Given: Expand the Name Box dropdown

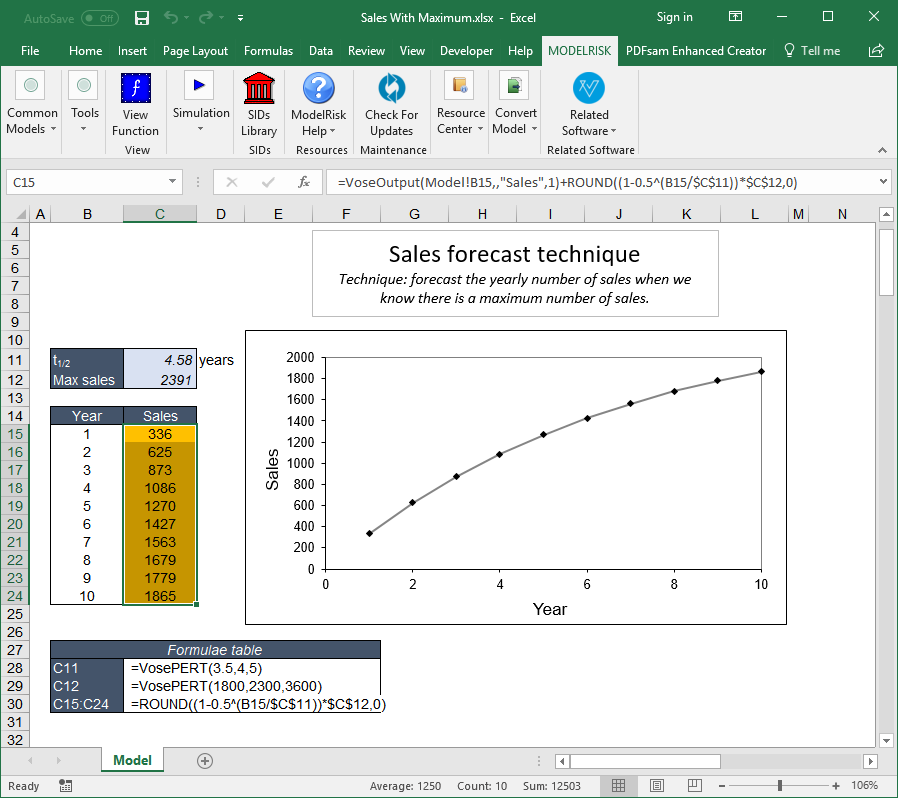Looking at the screenshot, I should pos(173,182).
